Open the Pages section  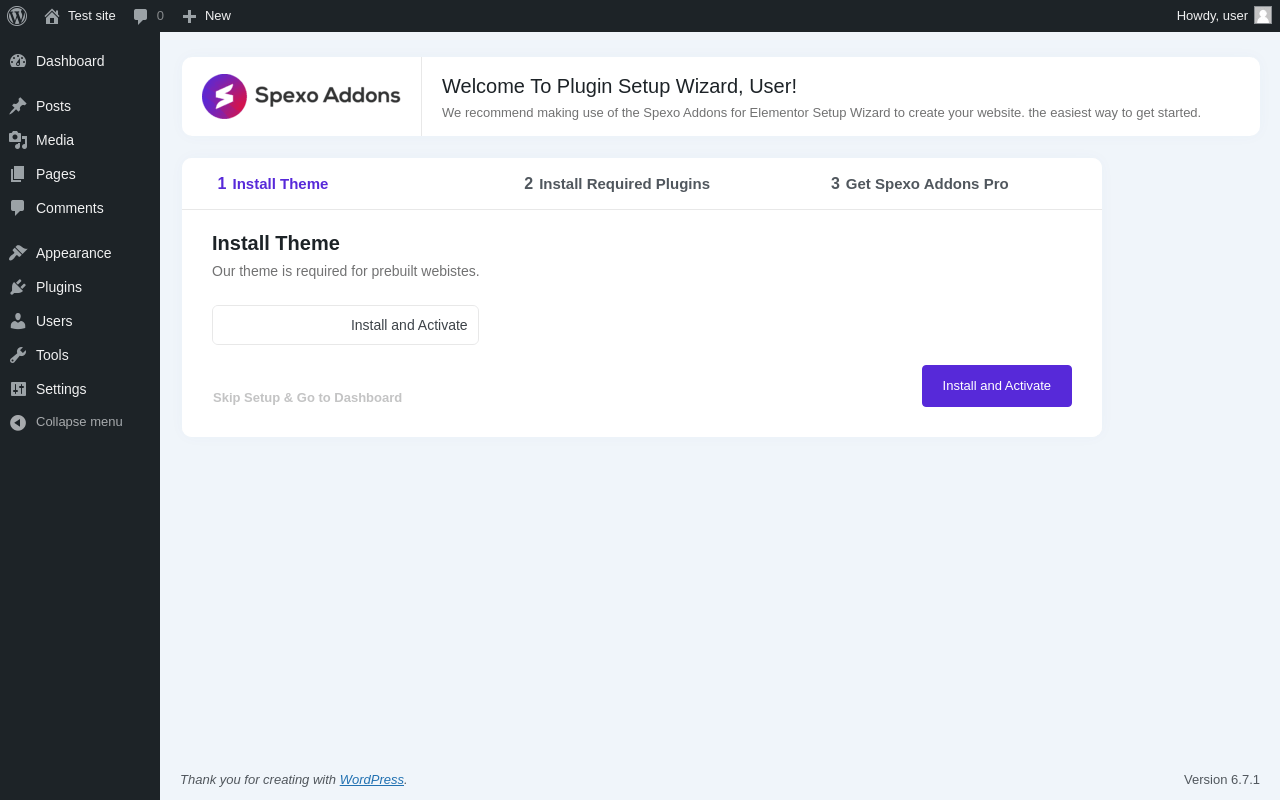coord(80,174)
